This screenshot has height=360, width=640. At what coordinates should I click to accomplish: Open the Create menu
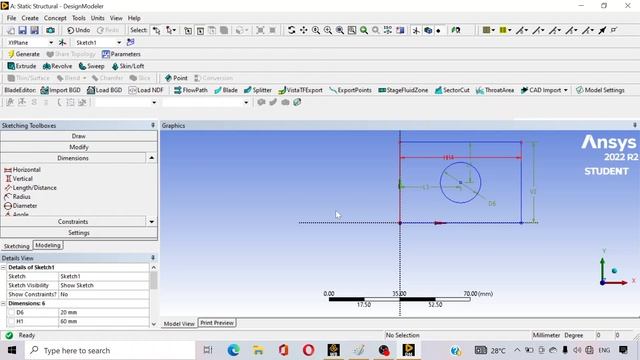click(x=30, y=18)
